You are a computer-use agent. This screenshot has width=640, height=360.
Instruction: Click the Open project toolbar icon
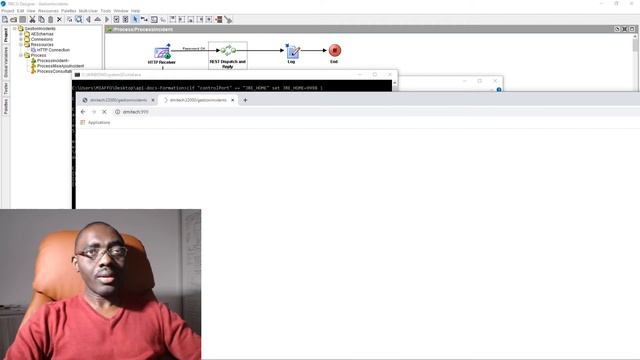[x=13, y=19]
